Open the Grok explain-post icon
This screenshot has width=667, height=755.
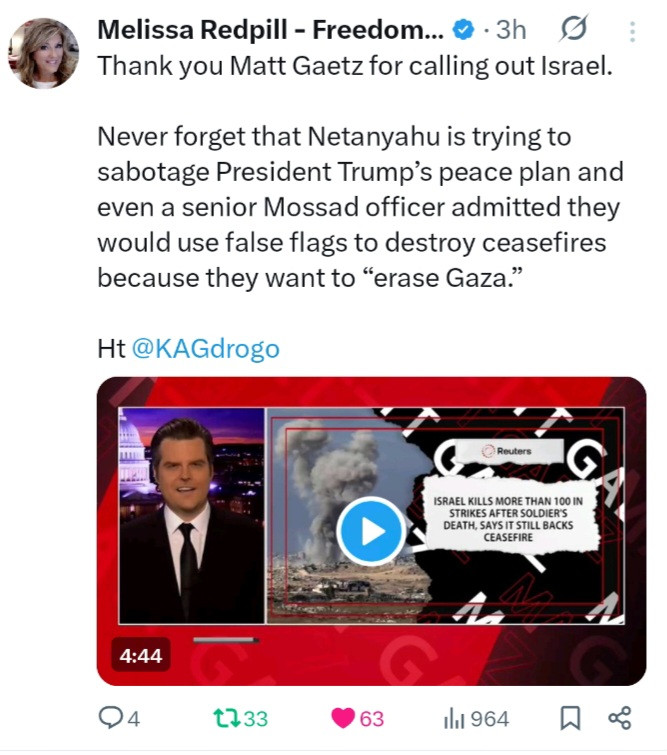(574, 28)
